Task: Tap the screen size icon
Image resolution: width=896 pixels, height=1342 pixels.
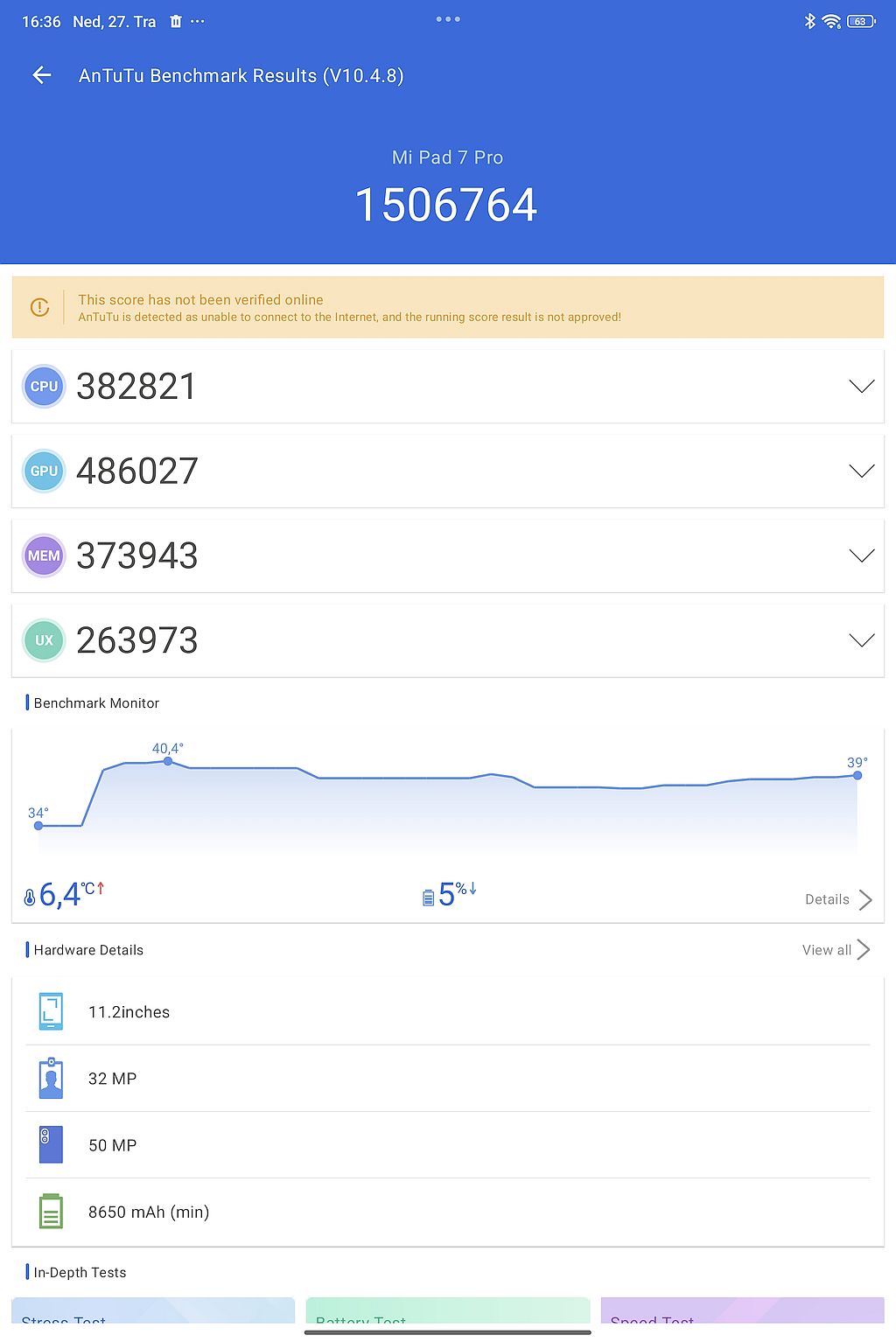Action: 51,1011
